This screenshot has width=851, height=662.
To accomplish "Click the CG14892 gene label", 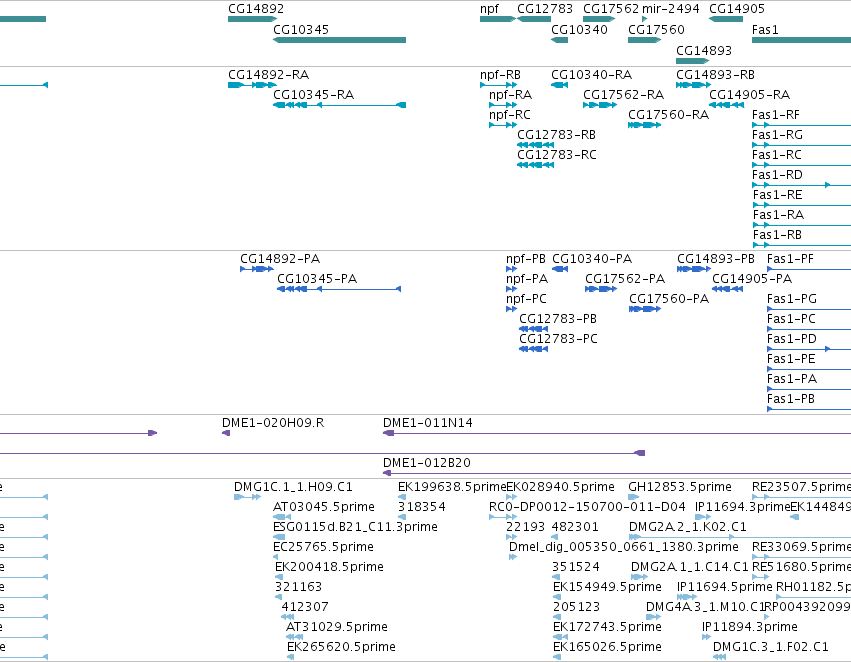I will [x=256, y=9].
